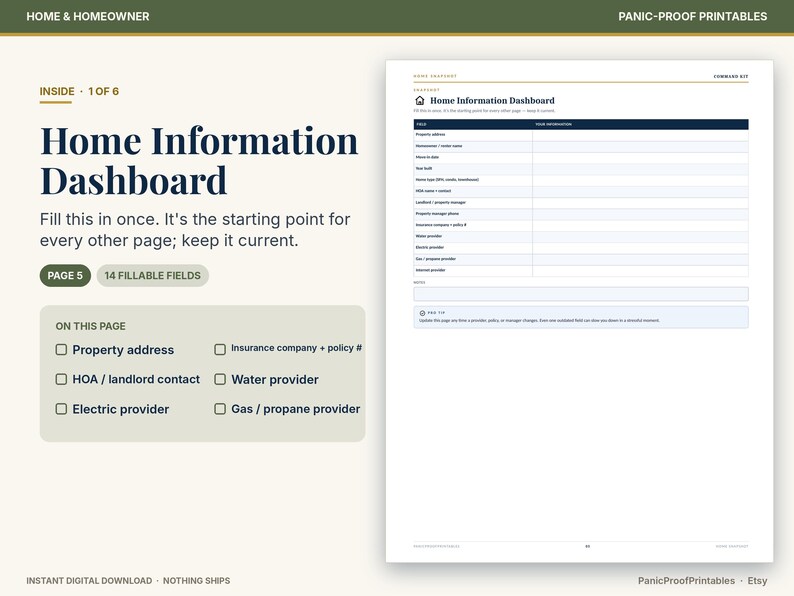Click the 'HOA name + contact' table row
Screen dimensions: 794x596
pos(581,191)
